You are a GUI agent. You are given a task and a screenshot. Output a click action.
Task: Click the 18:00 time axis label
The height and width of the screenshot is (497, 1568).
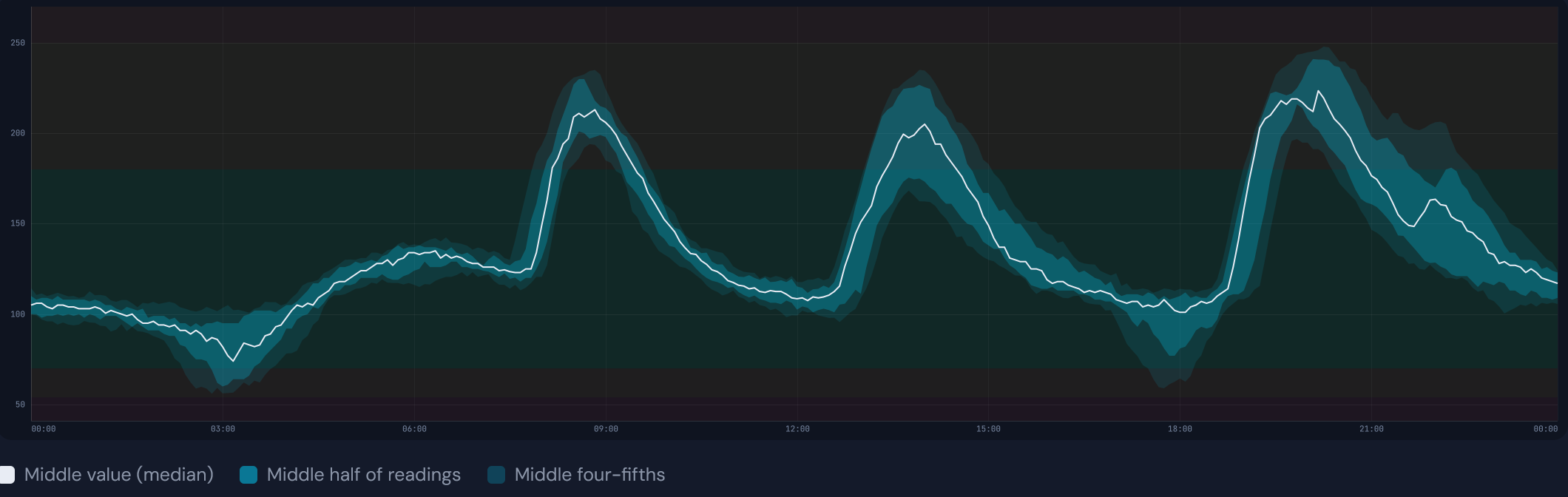pyautogui.click(x=1180, y=429)
